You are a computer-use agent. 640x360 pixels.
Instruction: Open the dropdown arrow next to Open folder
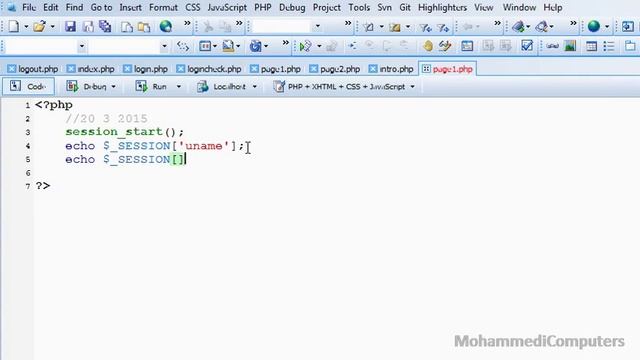[52, 27]
